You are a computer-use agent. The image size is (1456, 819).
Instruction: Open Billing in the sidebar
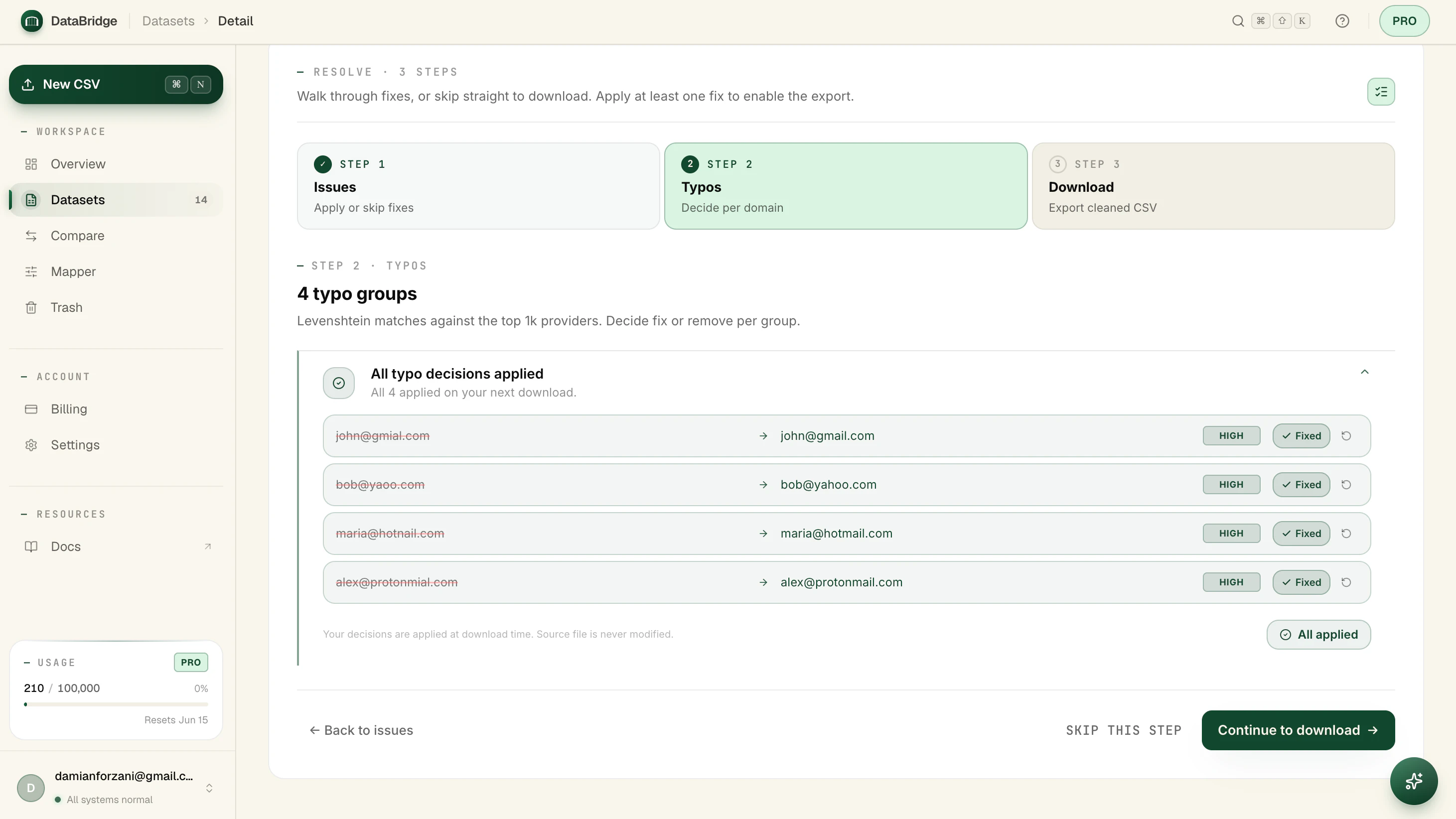tap(116, 409)
